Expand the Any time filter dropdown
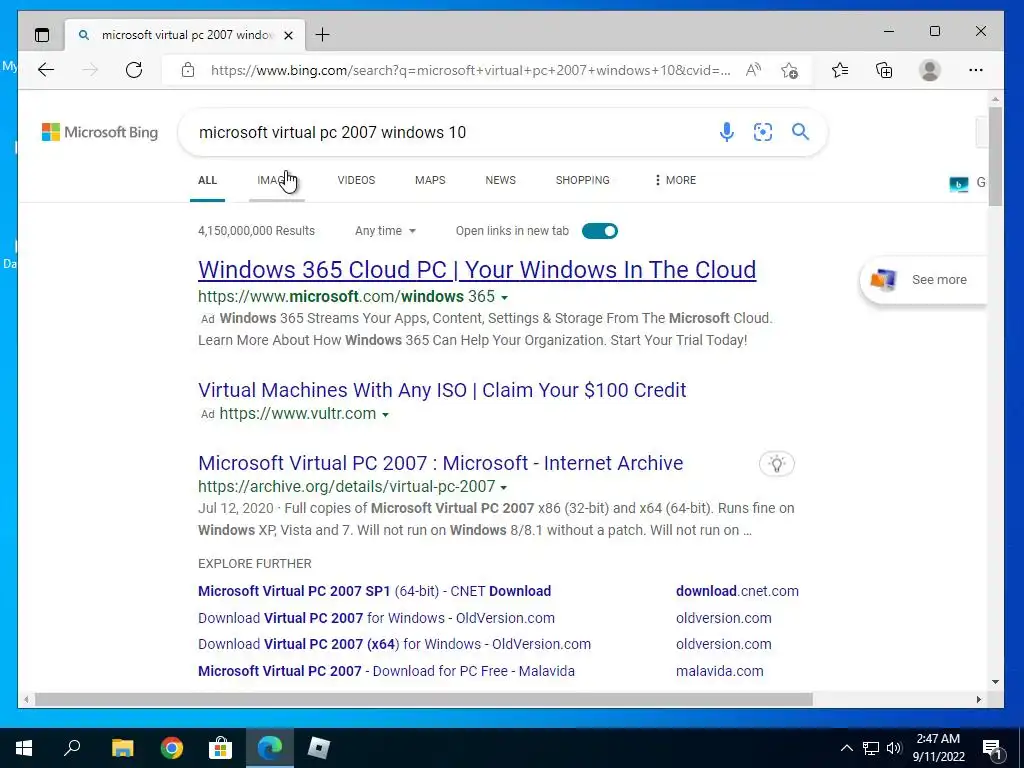The height and width of the screenshot is (768, 1024). [385, 231]
